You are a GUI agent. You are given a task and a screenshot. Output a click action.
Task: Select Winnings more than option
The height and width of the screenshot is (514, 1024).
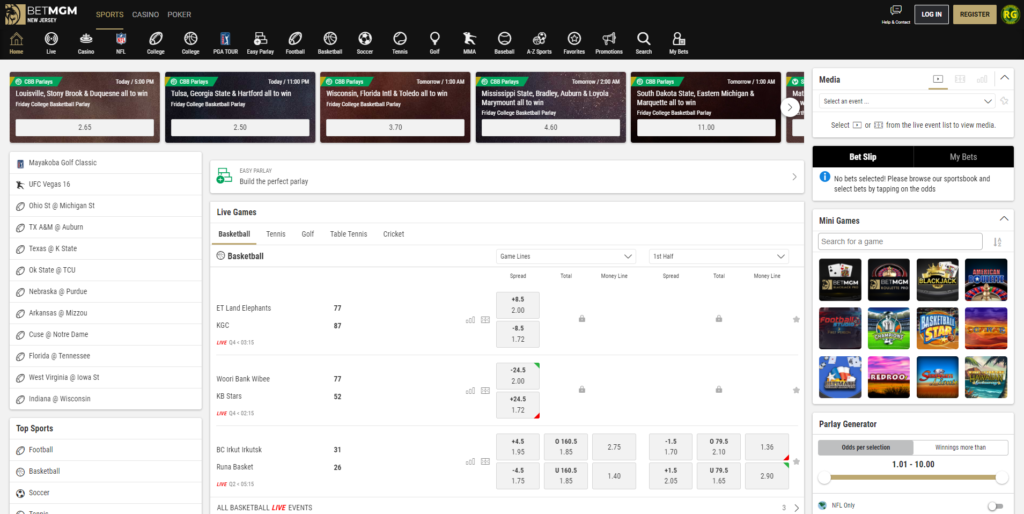(x=960, y=447)
